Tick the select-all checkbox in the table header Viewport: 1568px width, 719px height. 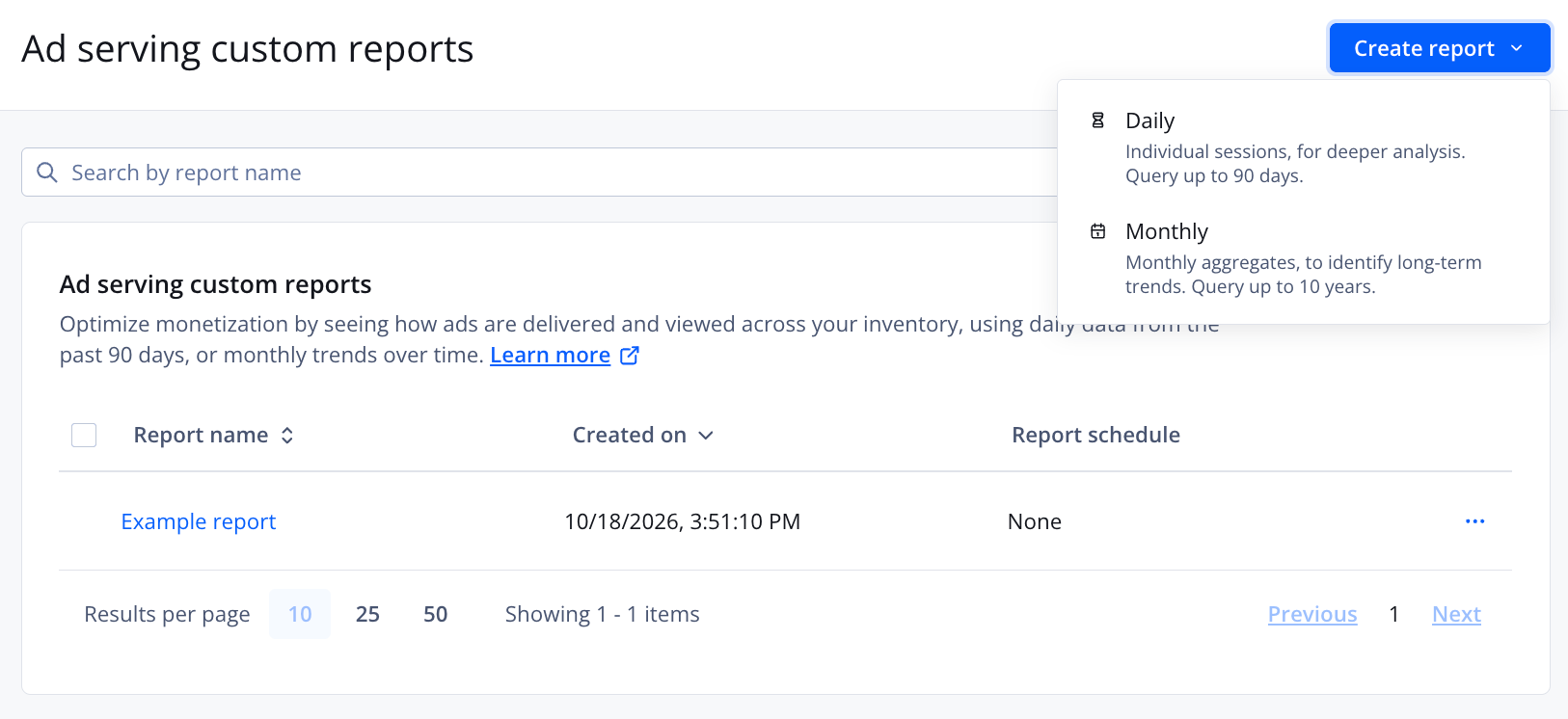tap(84, 436)
